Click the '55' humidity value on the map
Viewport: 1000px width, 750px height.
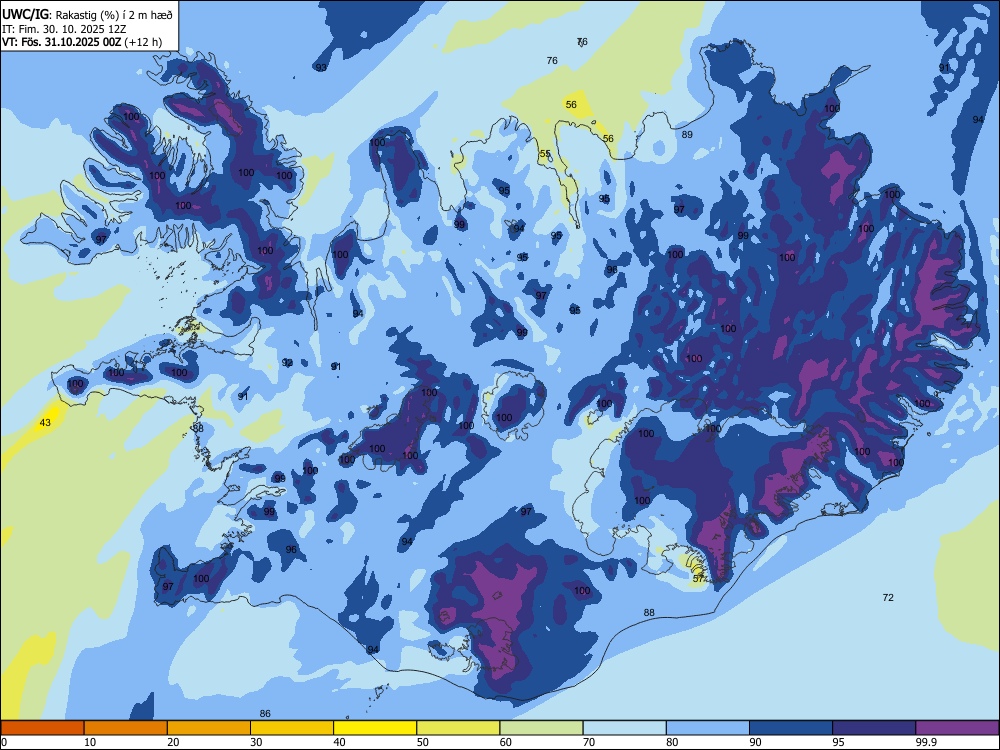point(545,154)
